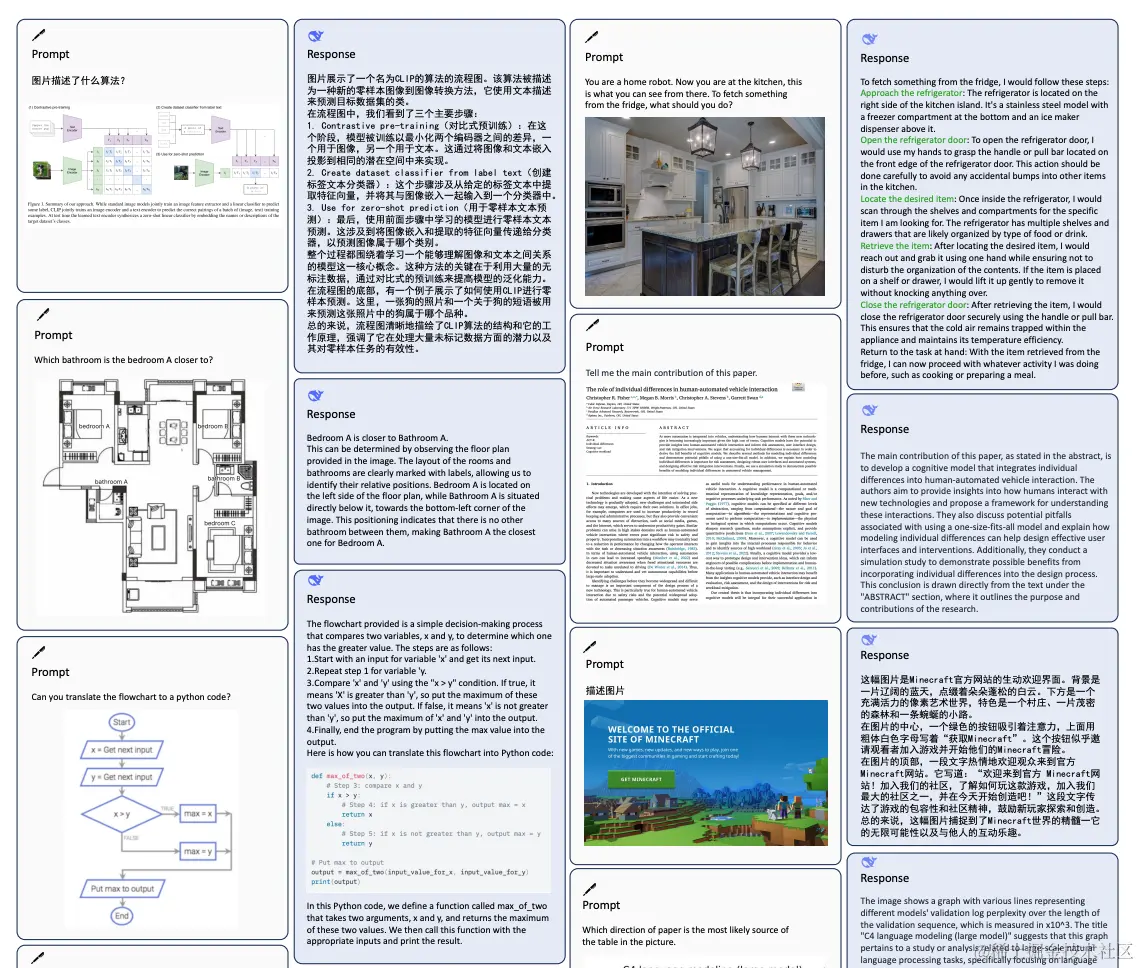Click the 'x > y' decision diamond
The image size is (1140, 968).
click(122, 814)
